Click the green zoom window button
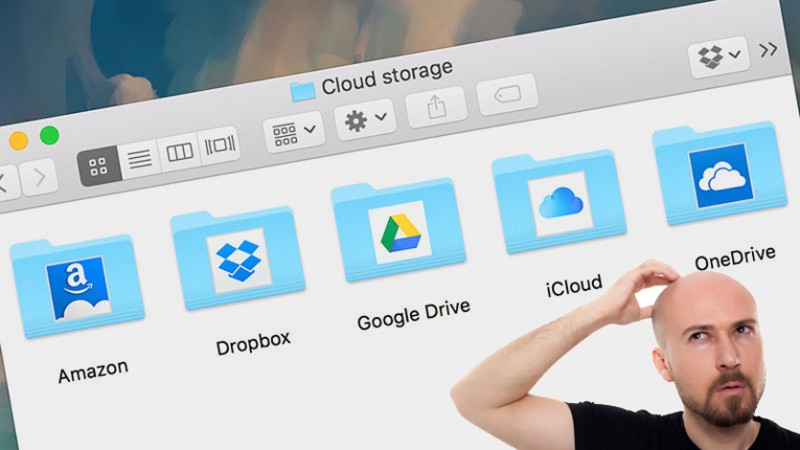 tap(49, 135)
